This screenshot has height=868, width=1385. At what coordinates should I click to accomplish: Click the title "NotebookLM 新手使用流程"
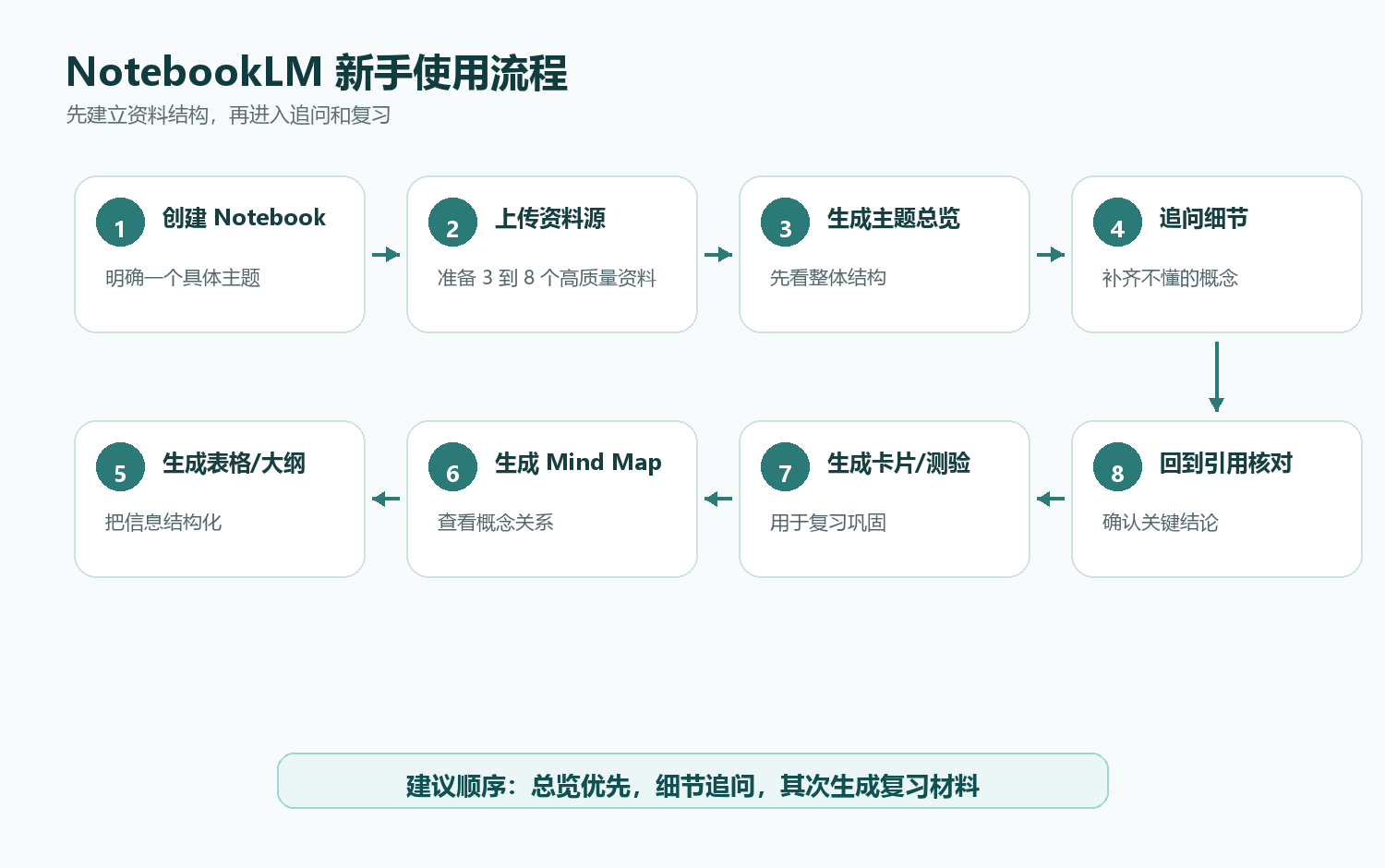pos(317,73)
